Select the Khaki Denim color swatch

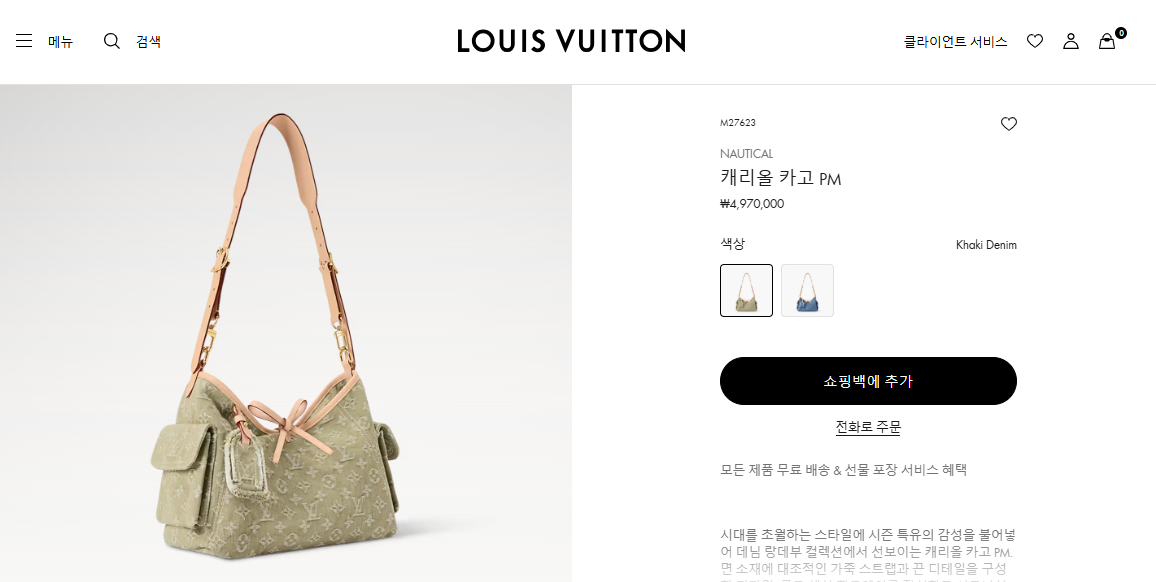click(746, 291)
